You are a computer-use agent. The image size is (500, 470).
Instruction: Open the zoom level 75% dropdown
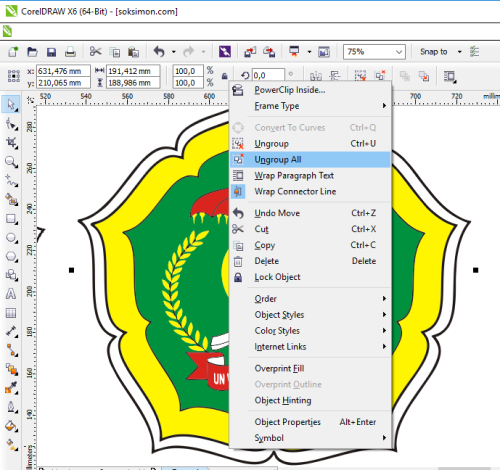[x=399, y=52]
